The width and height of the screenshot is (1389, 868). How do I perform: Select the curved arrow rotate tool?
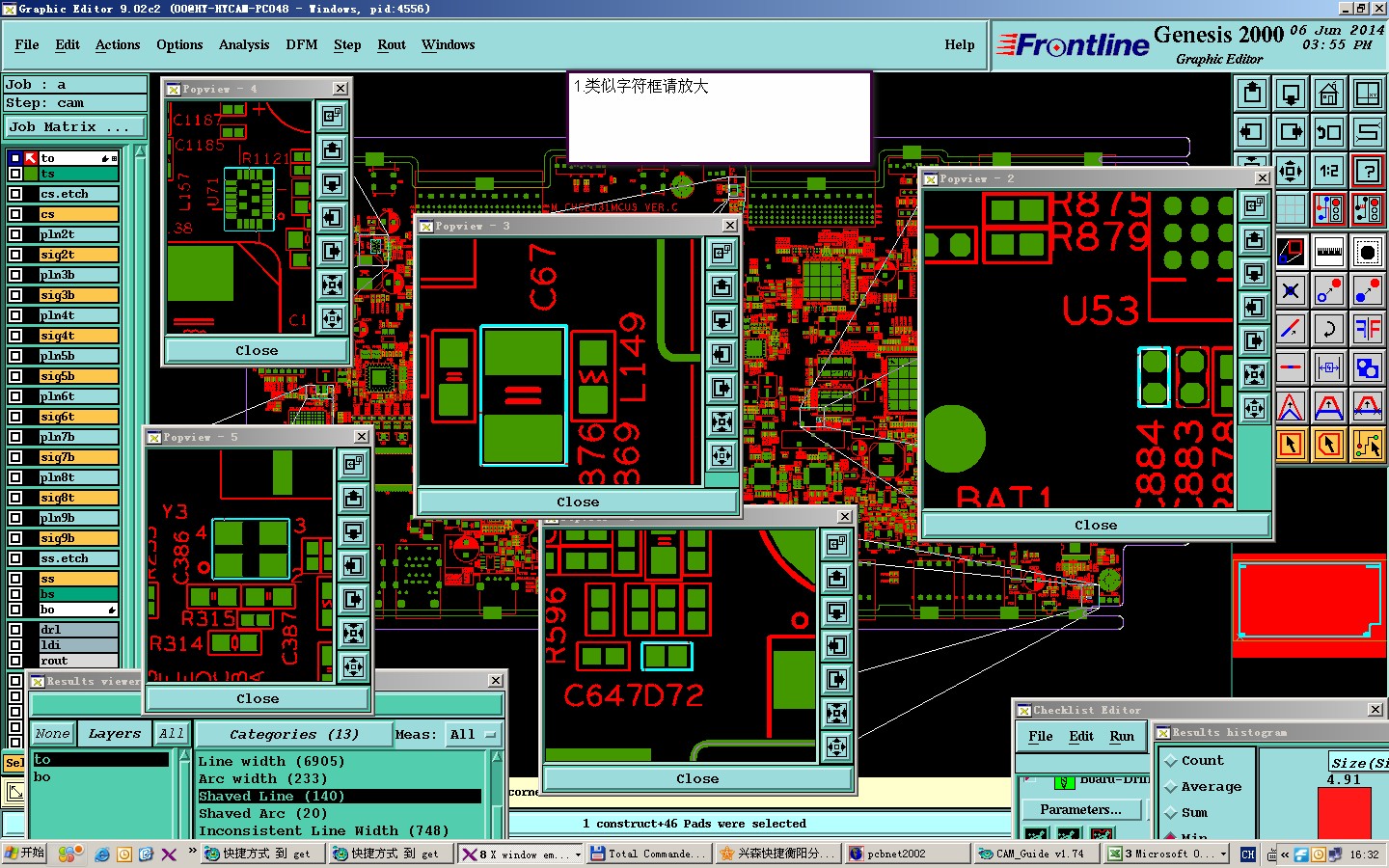point(1329,329)
